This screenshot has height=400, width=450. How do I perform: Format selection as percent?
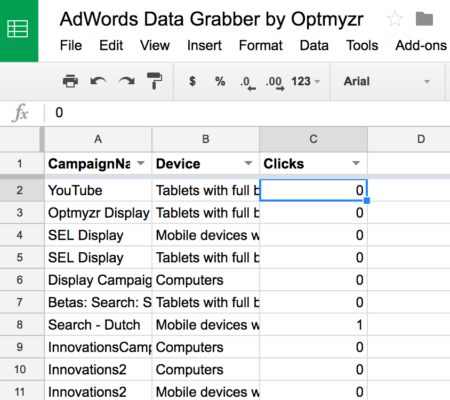click(x=220, y=81)
